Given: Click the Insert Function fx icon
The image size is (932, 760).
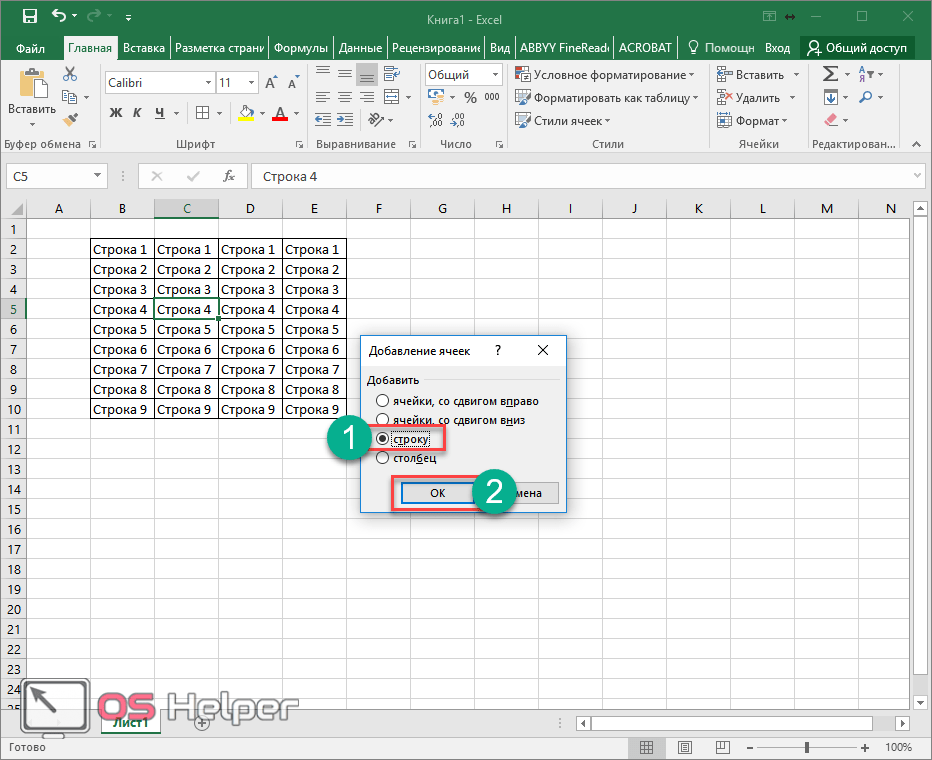Looking at the screenshot, I should [229, 176].
